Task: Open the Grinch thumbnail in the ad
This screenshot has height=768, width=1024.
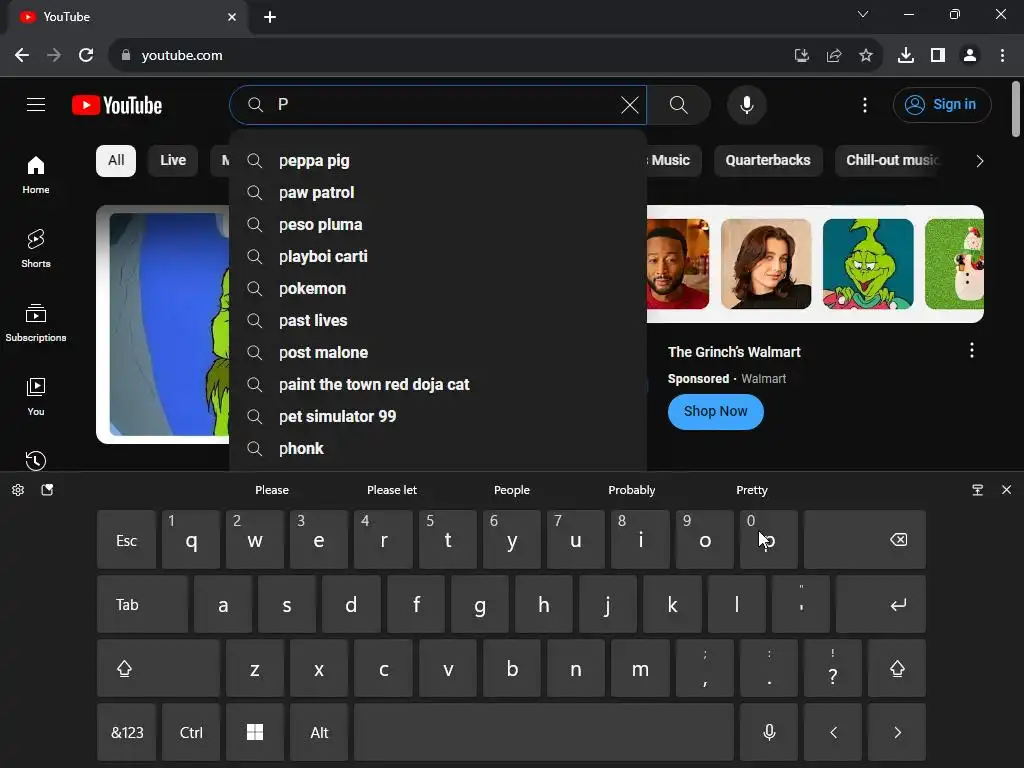Action: point(867,264)
